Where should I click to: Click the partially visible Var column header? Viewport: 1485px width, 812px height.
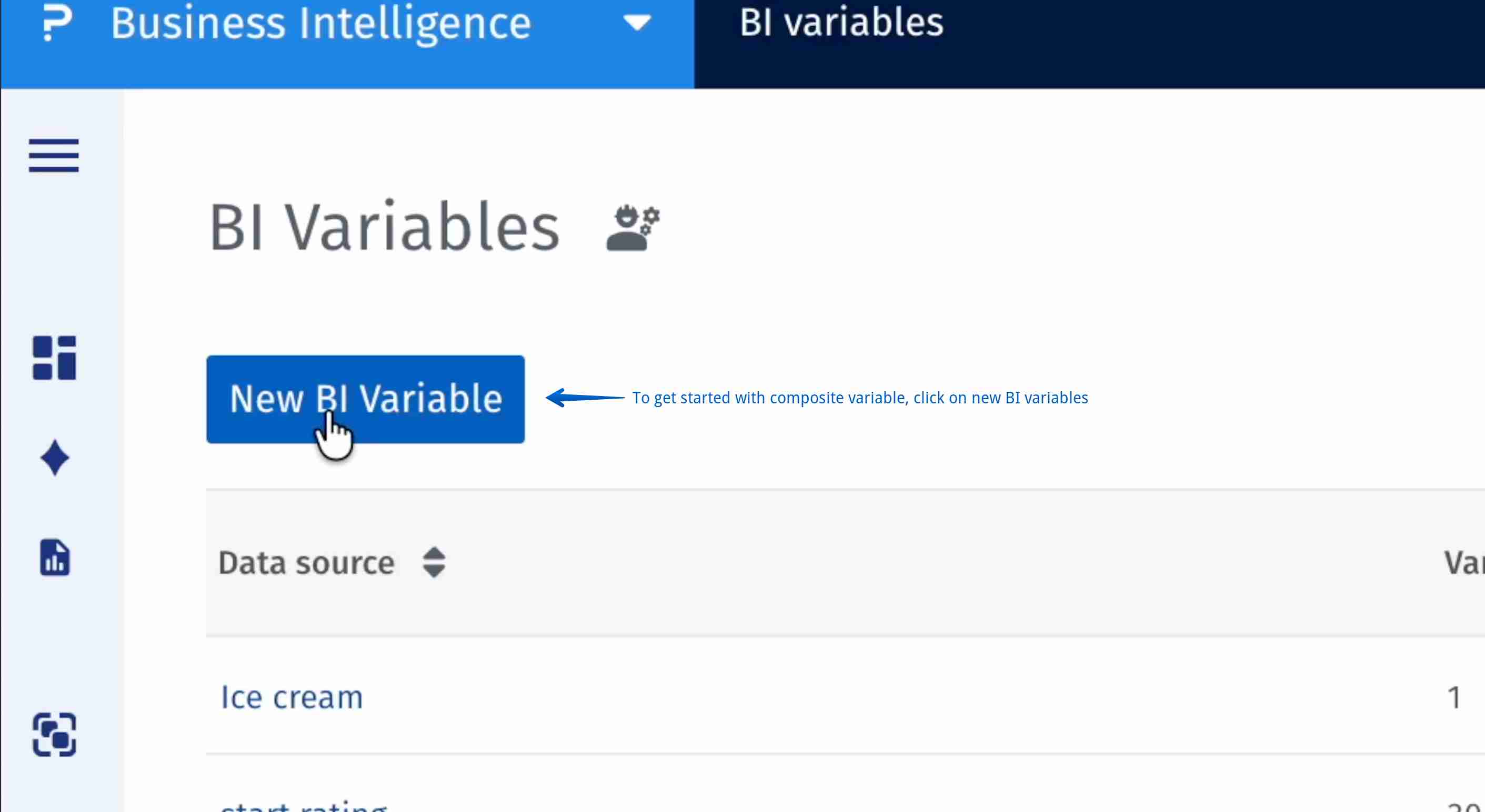(1463, 563)
